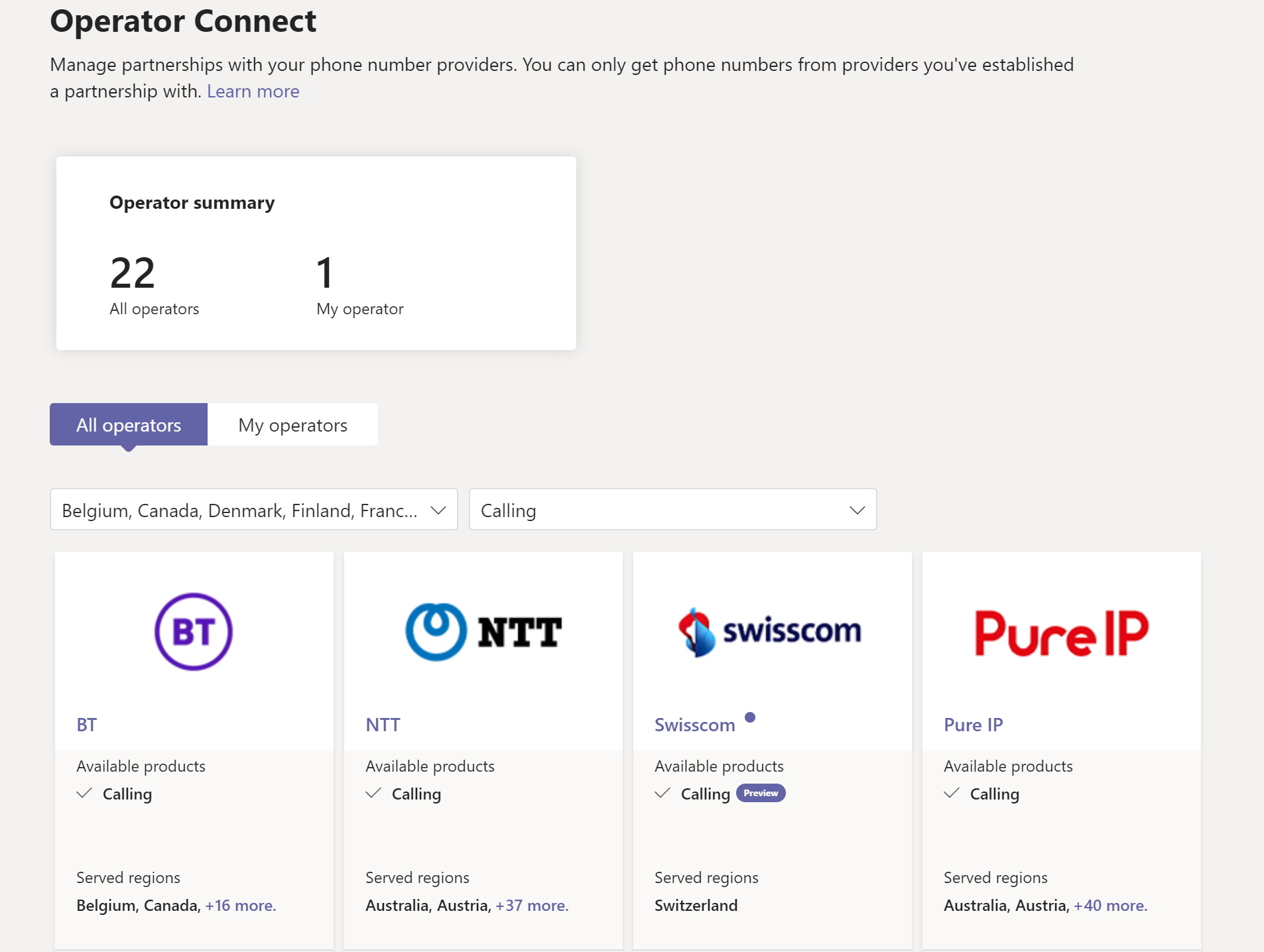
Task: Click the Calling checkmark on NTT card
Action: tap(373, 794)
